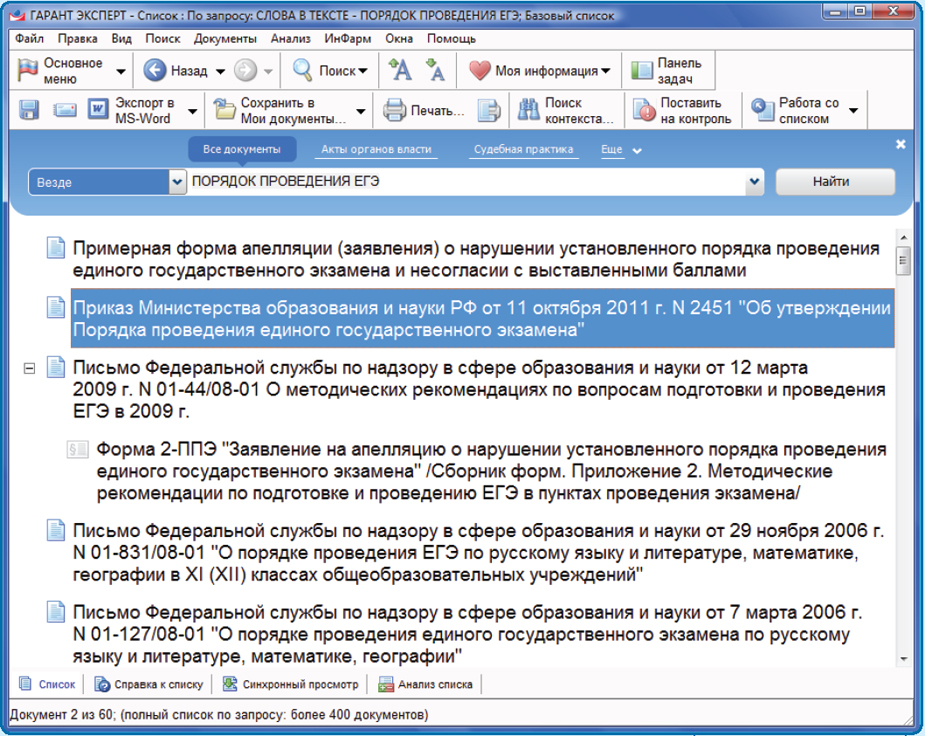Screen dimensions: 925x736
Task: Open Поиск контекста binoculars tool
Action: point(565,110)
